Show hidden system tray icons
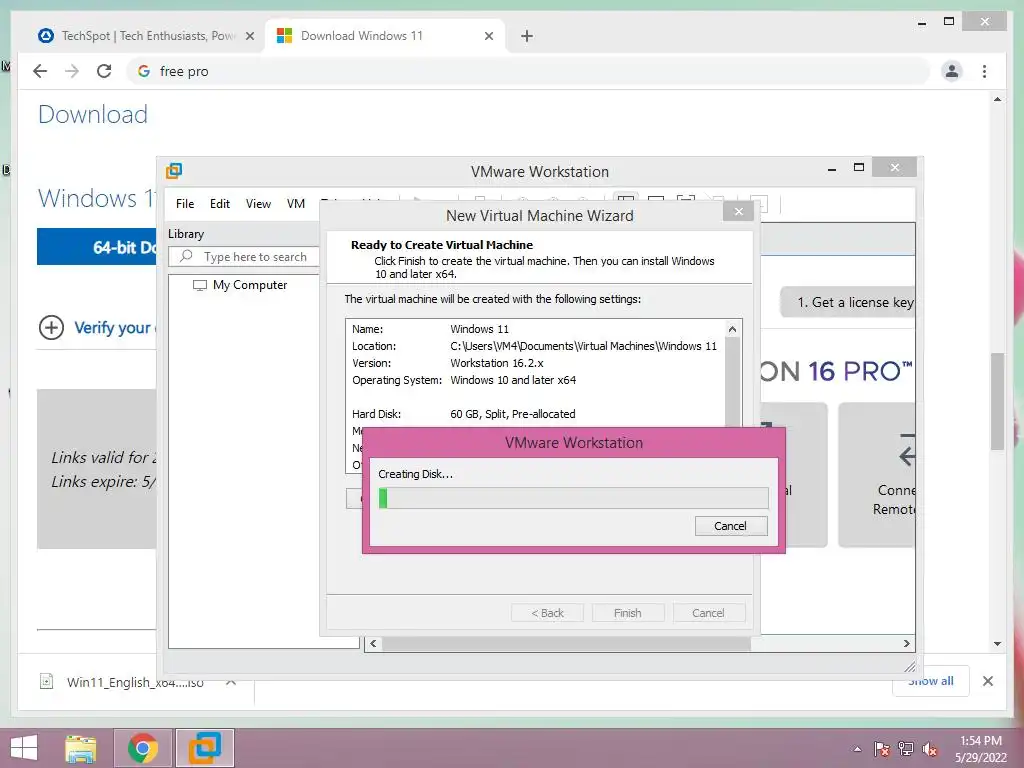This screenshot has width=1024, height=768. [857, 749]
